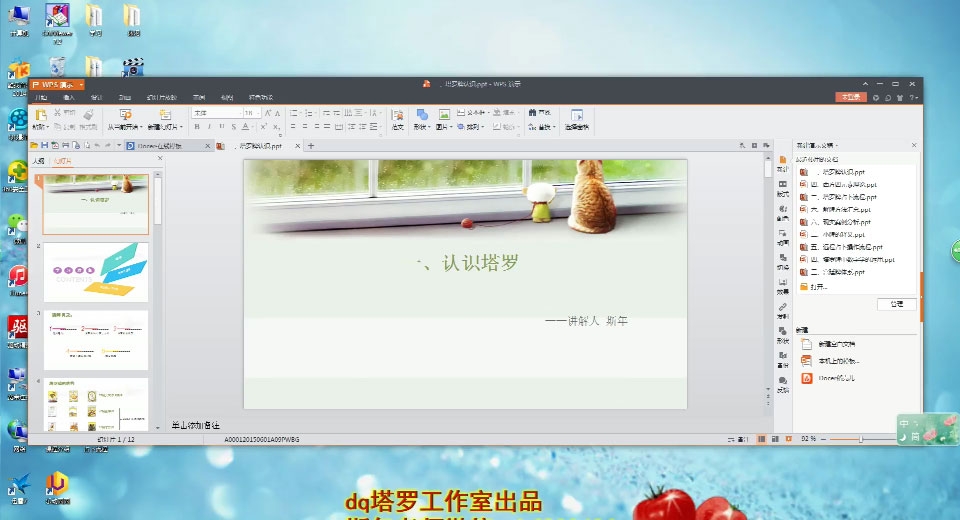Click 打开... link in recent files
Viewport: 960px width, 520px height.
pos(819,287)
